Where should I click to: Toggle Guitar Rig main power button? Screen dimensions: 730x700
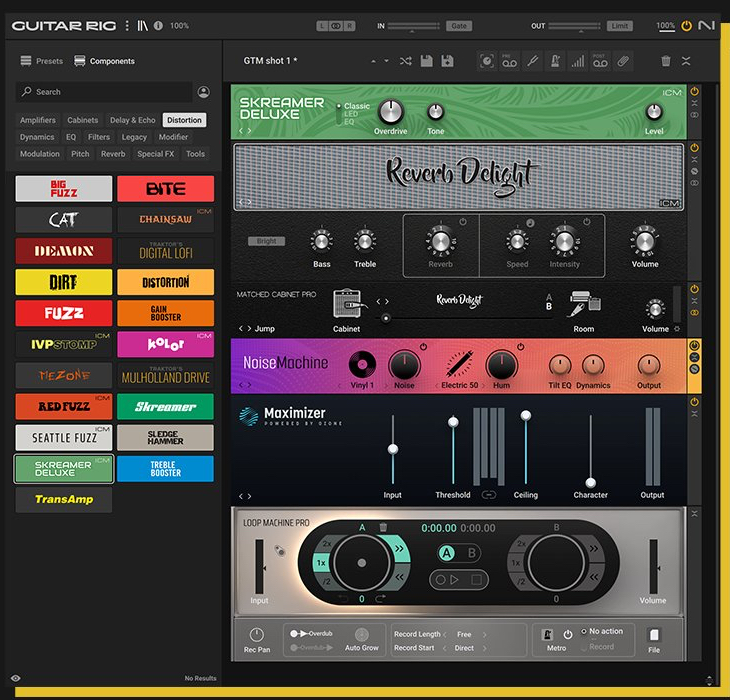point(686,26)
